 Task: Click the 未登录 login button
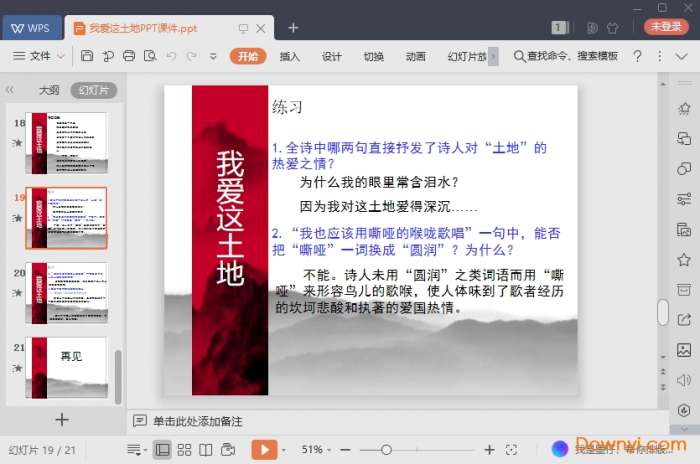[666, 27]
